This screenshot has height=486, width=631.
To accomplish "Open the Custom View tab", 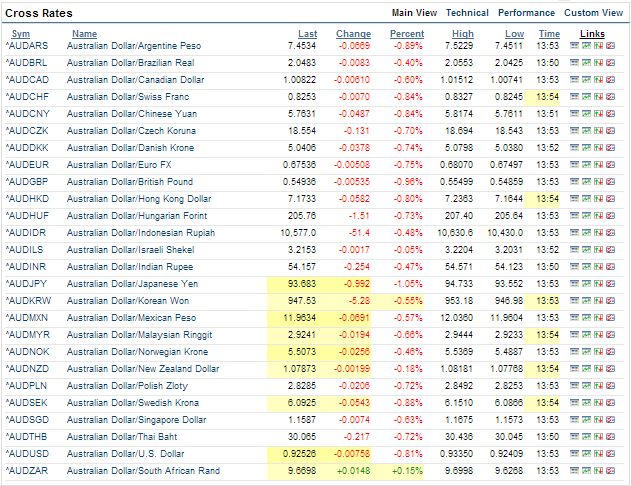I will [x=593, y=13].
